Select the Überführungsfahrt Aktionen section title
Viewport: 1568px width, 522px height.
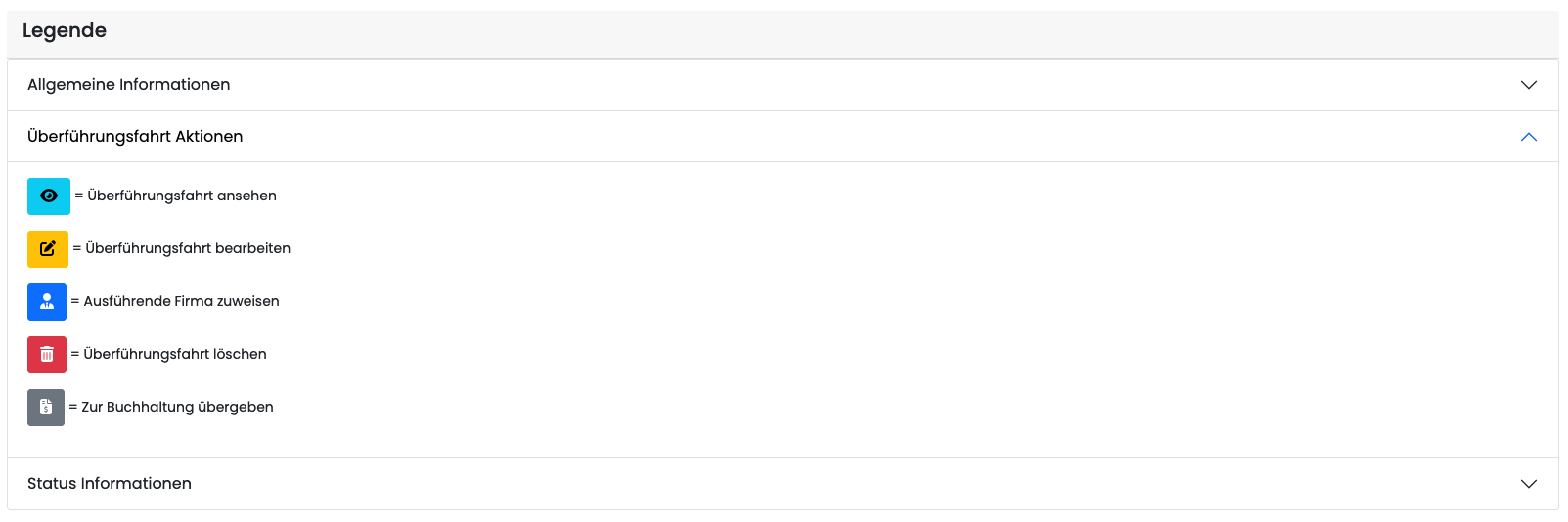point(135,137)
